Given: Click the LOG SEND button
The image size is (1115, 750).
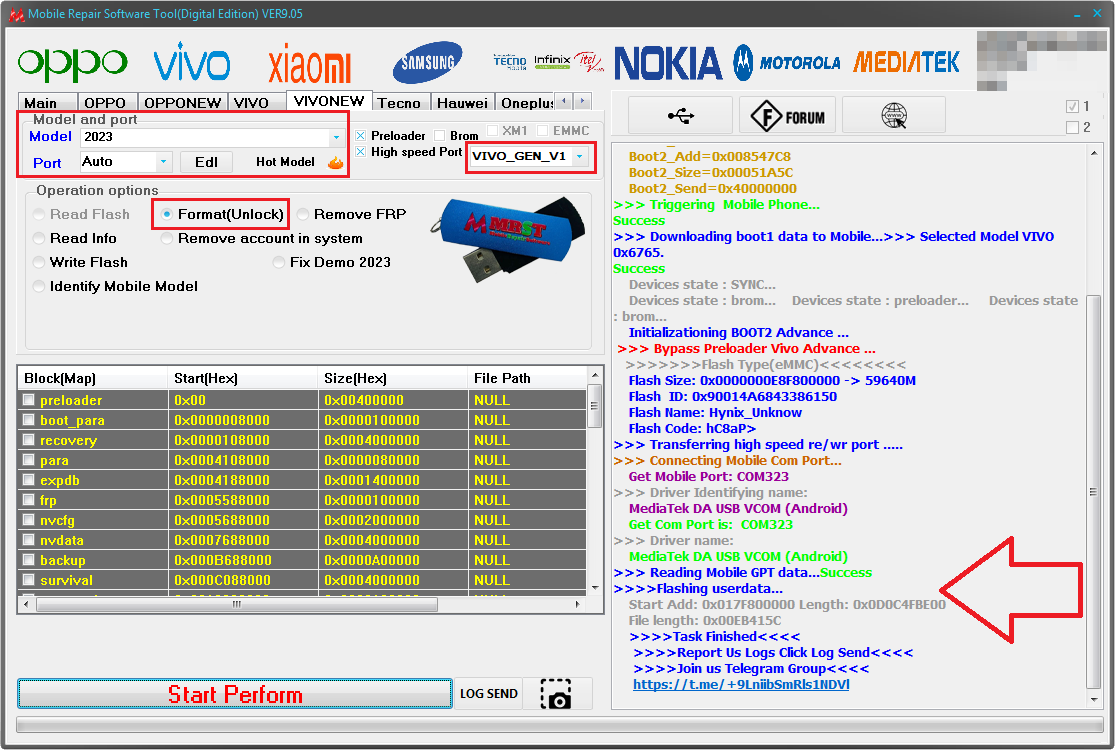Looking at the screenshot, I should click(x=489, y=694).
